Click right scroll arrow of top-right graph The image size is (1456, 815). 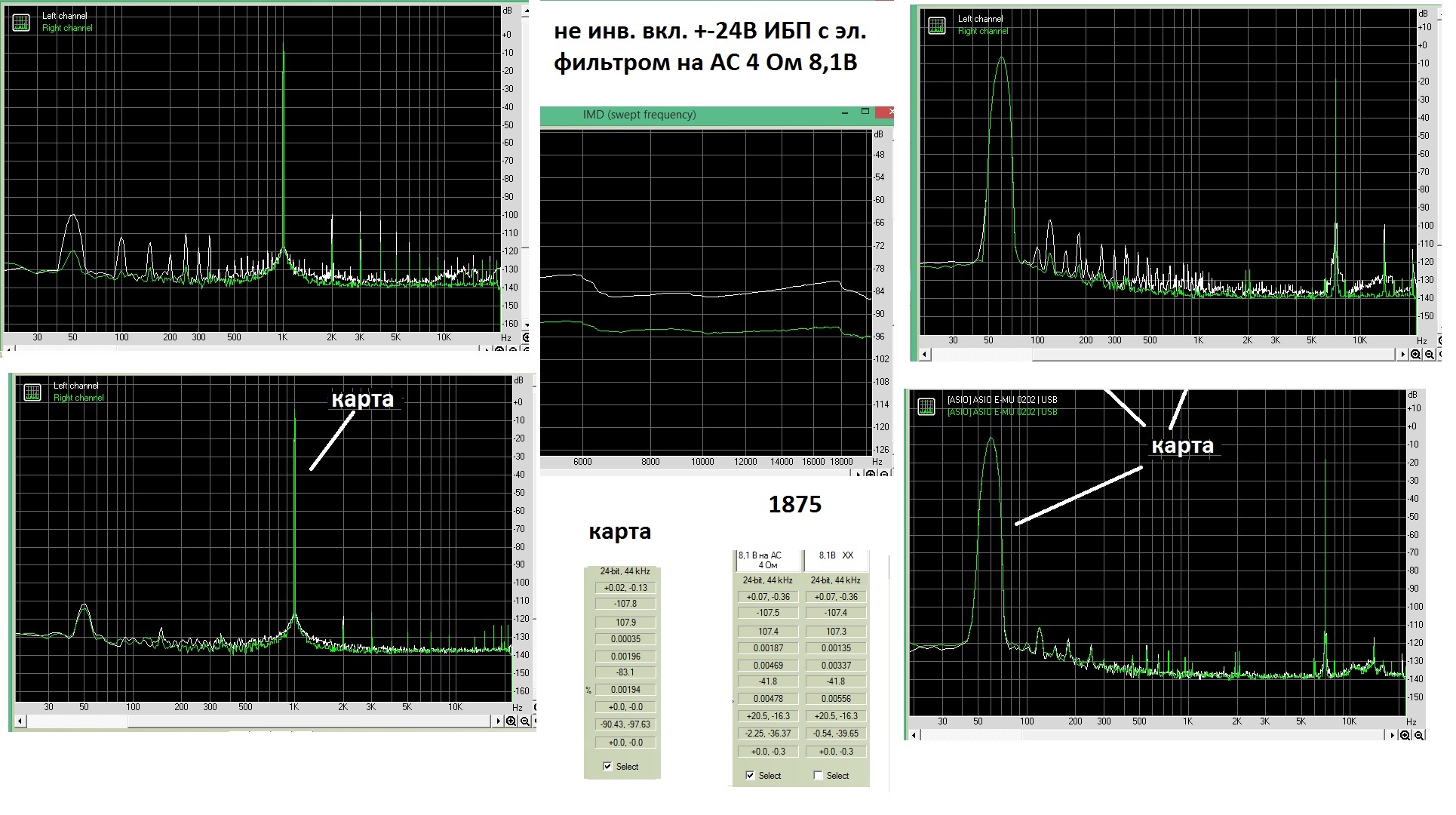(1402, 354)
